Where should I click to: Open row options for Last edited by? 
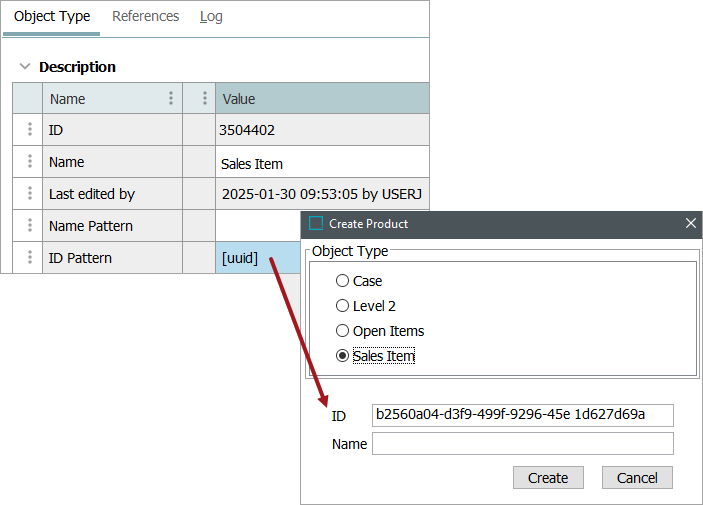tap(29, 194)
